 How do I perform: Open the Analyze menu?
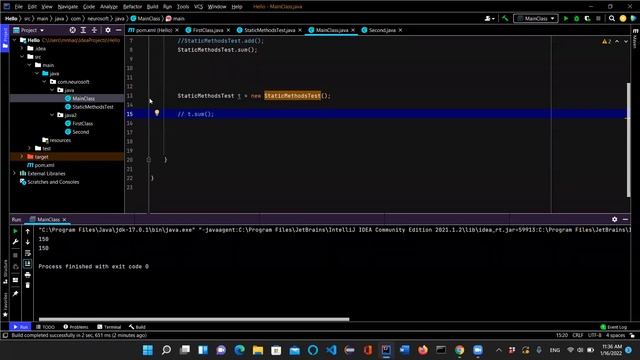click(x=109, y=7)
